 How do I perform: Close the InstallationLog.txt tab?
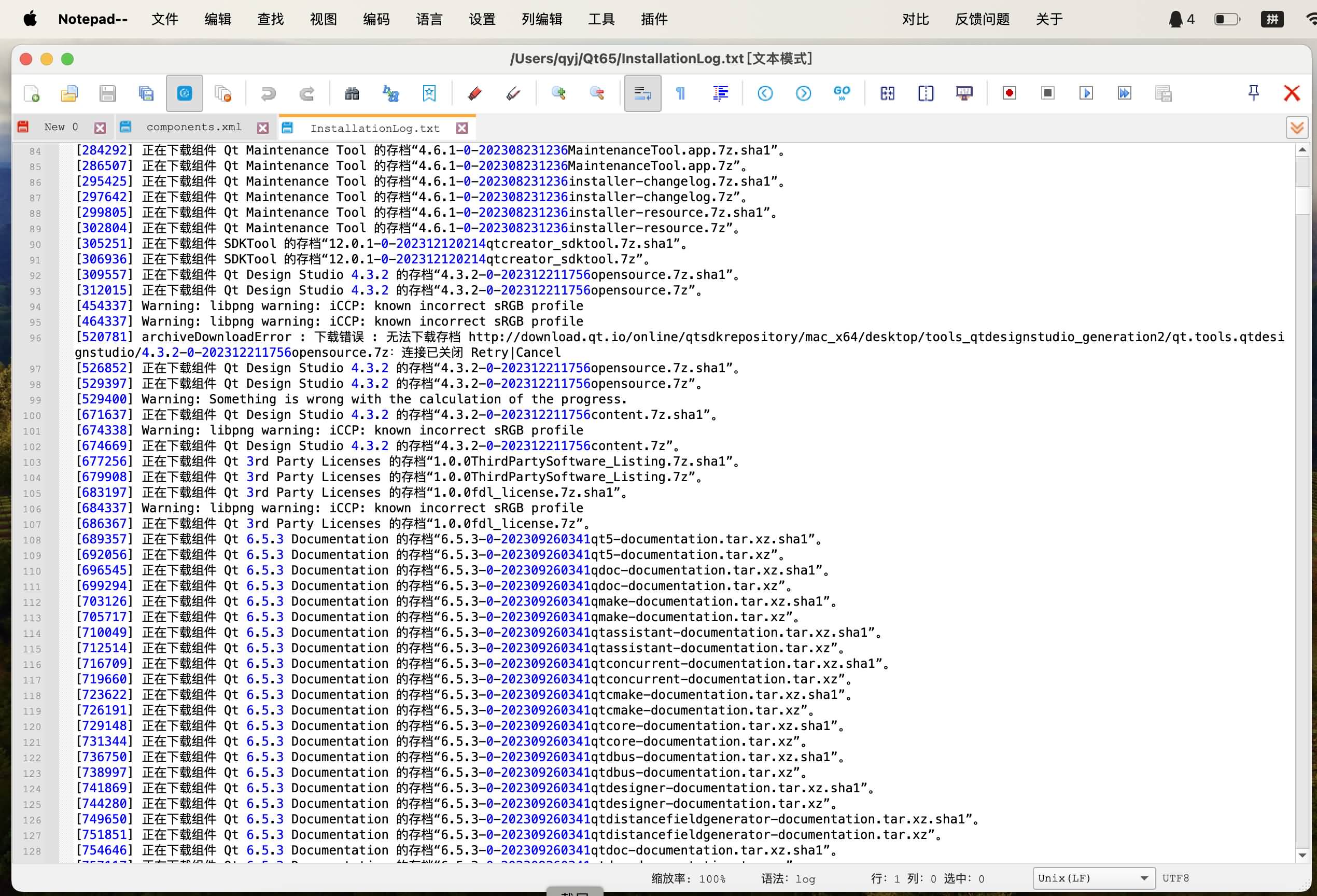point(463,128)
